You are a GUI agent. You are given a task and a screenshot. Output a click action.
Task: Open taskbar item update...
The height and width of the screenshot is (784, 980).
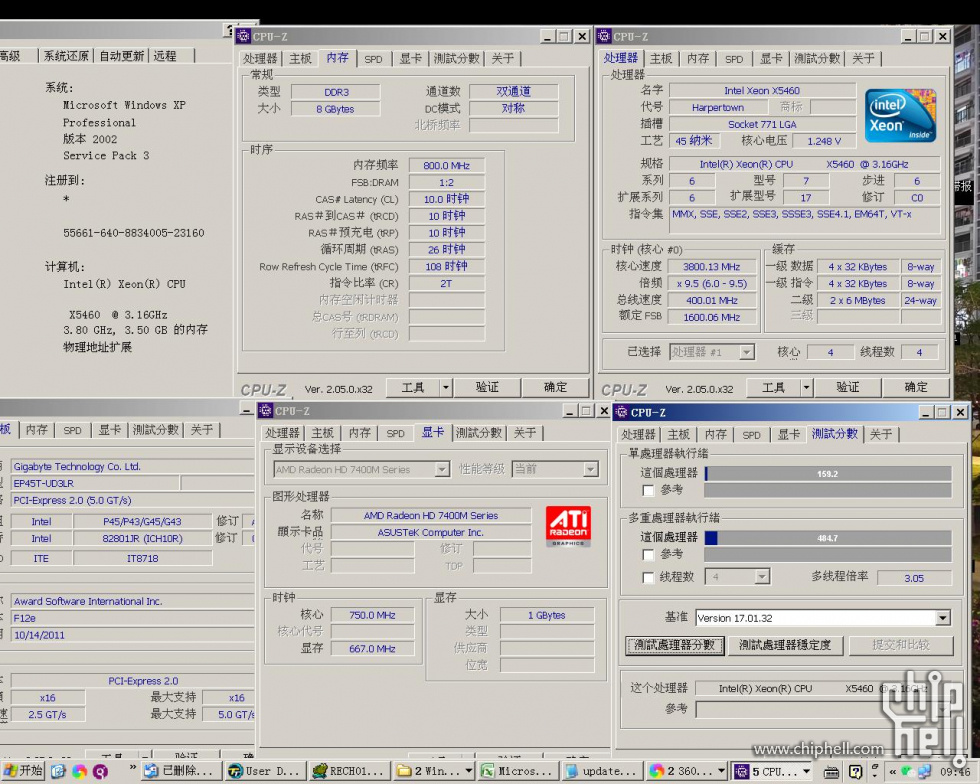tap(602, 771)
